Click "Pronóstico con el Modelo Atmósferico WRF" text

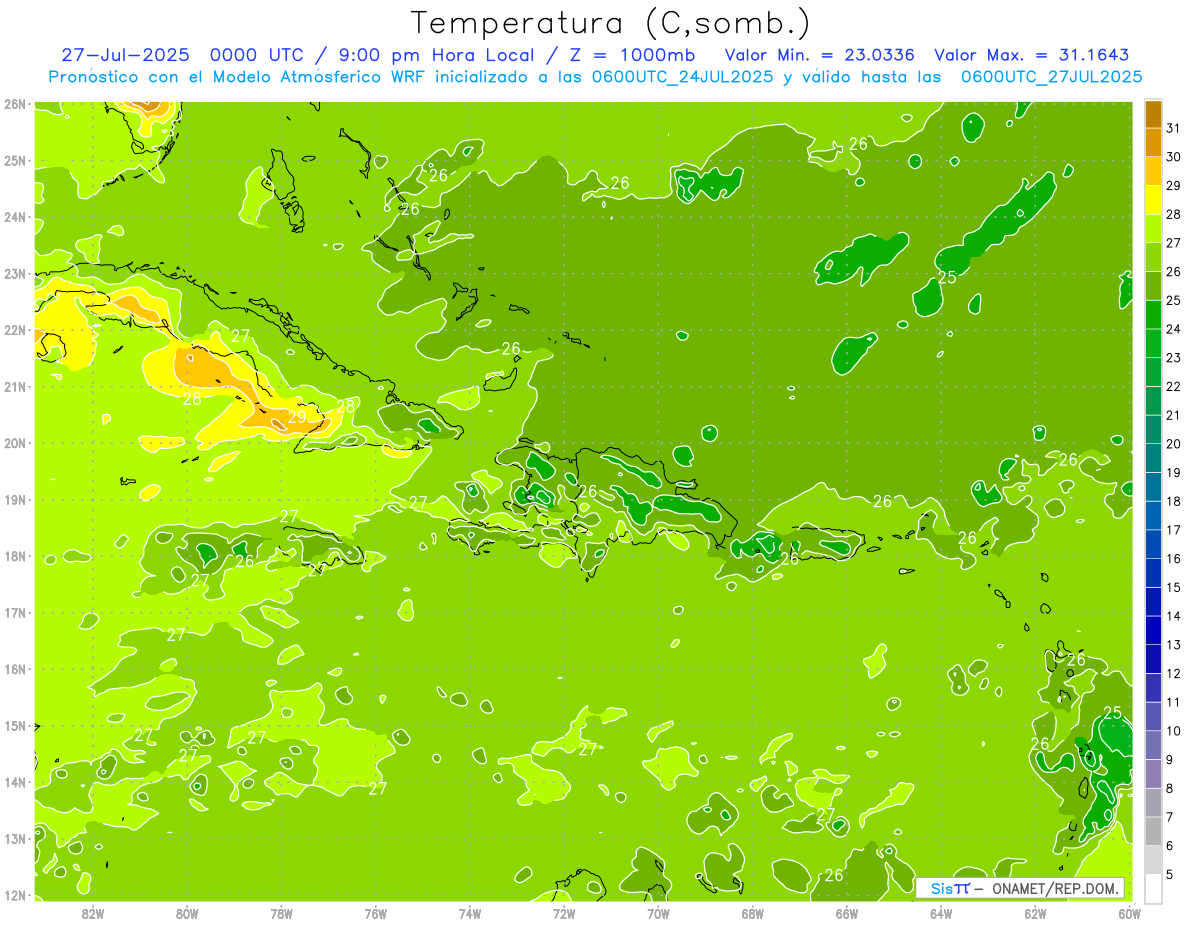238,76
